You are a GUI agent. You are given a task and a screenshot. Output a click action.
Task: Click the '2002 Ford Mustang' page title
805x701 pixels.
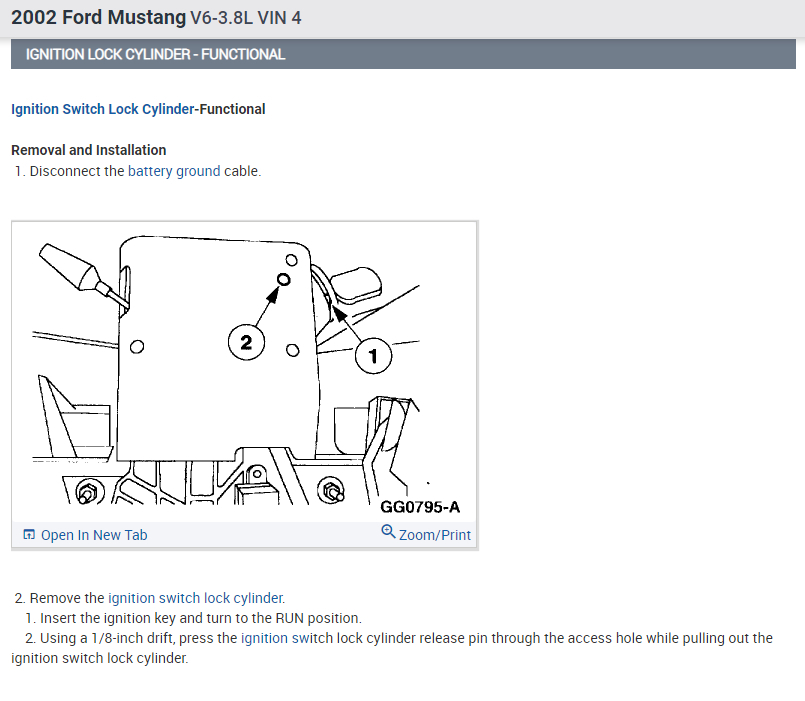pos(99,17)
